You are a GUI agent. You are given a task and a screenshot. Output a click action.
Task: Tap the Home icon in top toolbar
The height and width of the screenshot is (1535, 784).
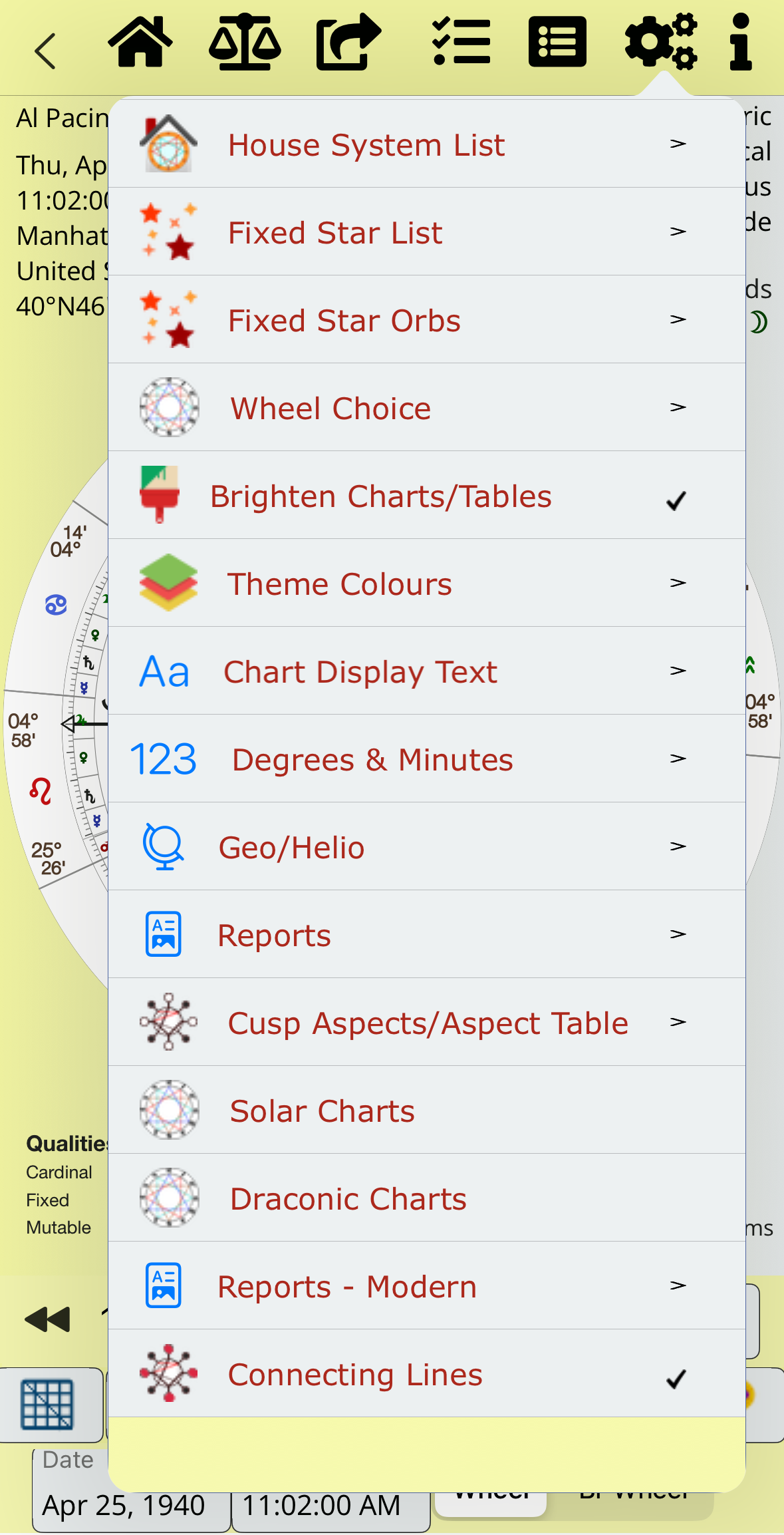140,43
